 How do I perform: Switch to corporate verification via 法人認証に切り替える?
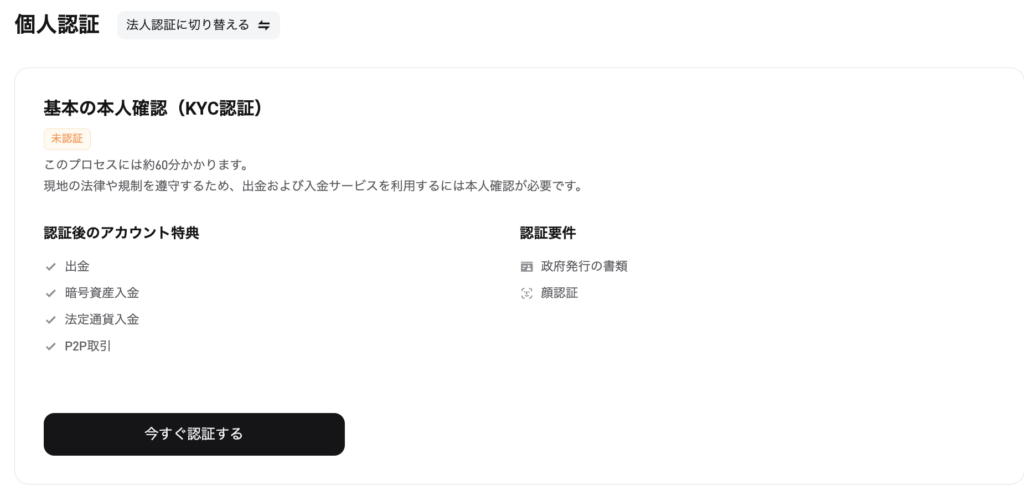[188, 25]
